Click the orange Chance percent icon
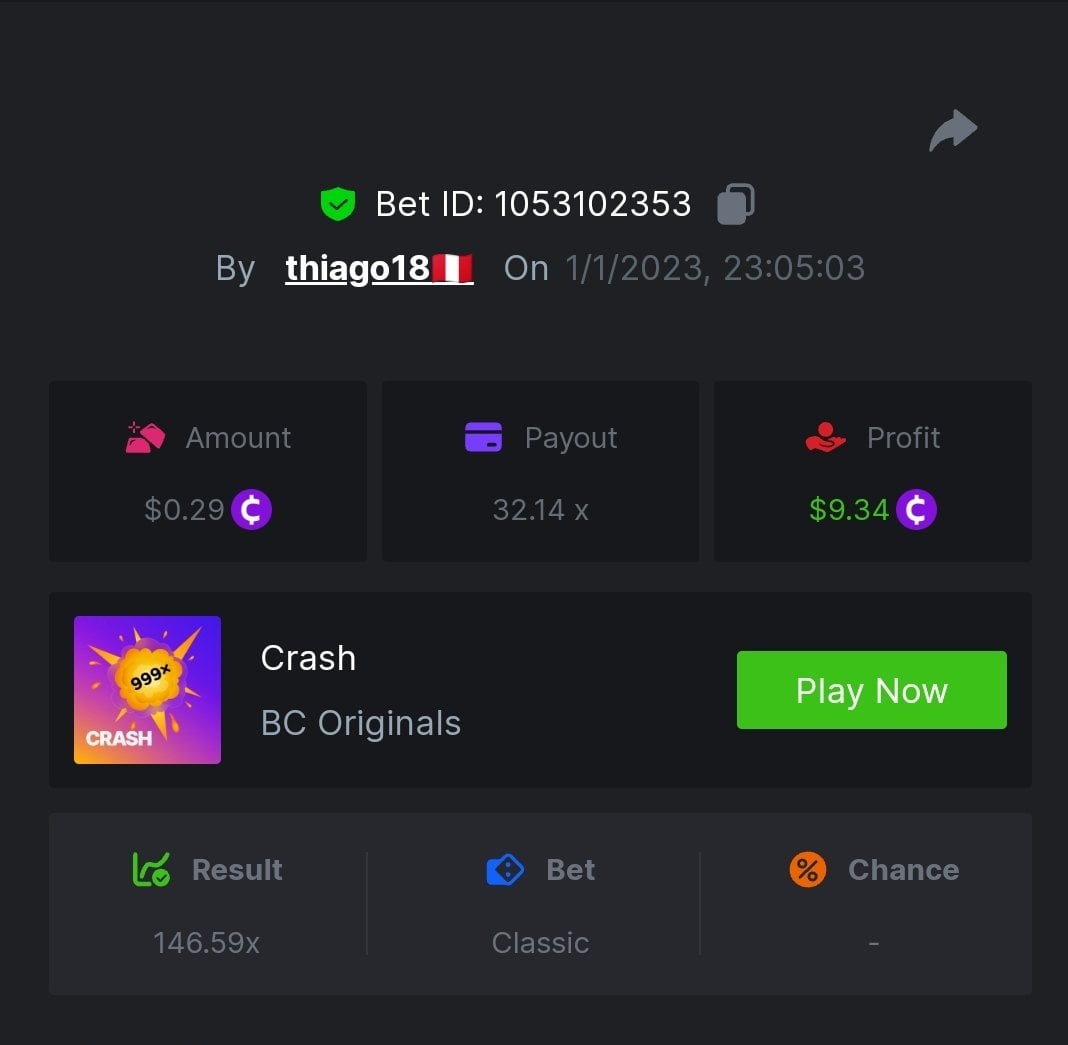Viewport: 1068px width, 1045px height. 808,870
